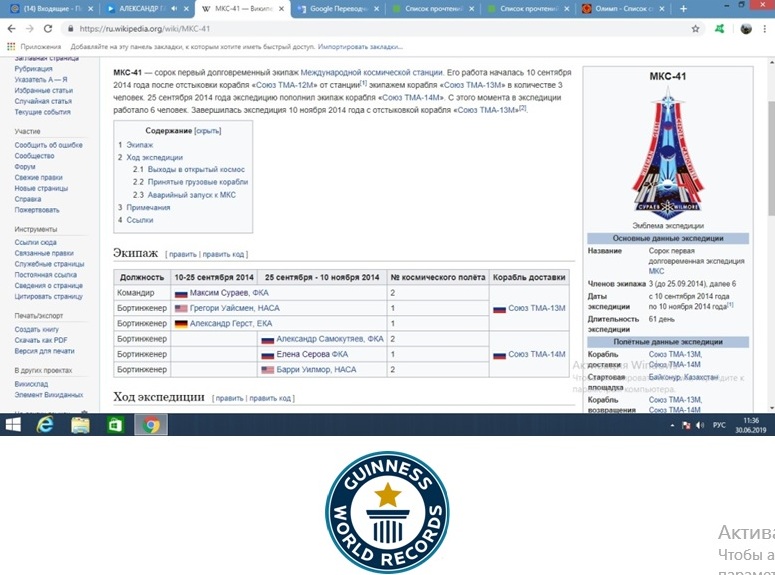This screenshot has width=775, height=575.
Task: Click the page vertical scrollbar thumb
Action: (772, 157)
